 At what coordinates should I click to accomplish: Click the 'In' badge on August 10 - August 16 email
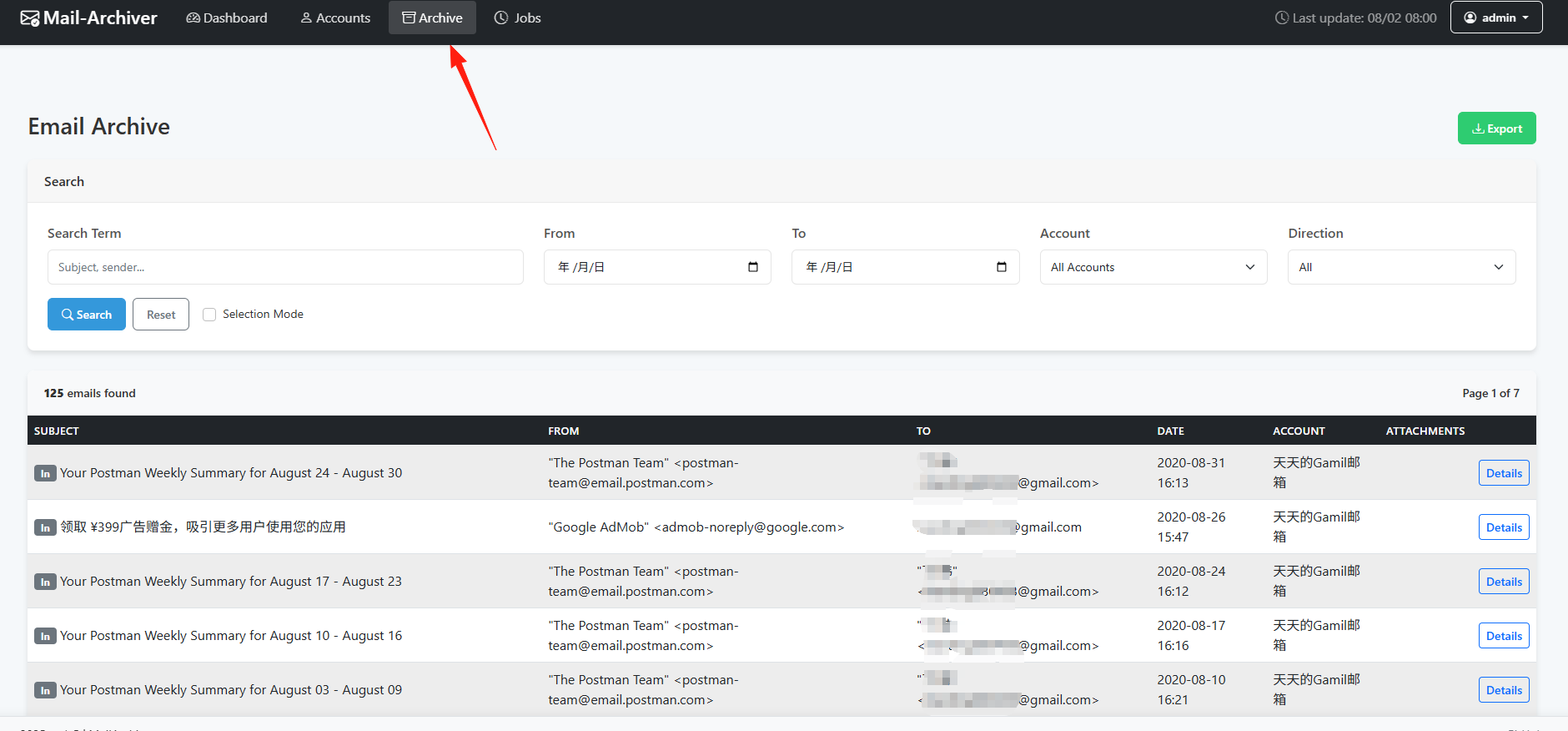pyautogui.click(x=45, y=636)
